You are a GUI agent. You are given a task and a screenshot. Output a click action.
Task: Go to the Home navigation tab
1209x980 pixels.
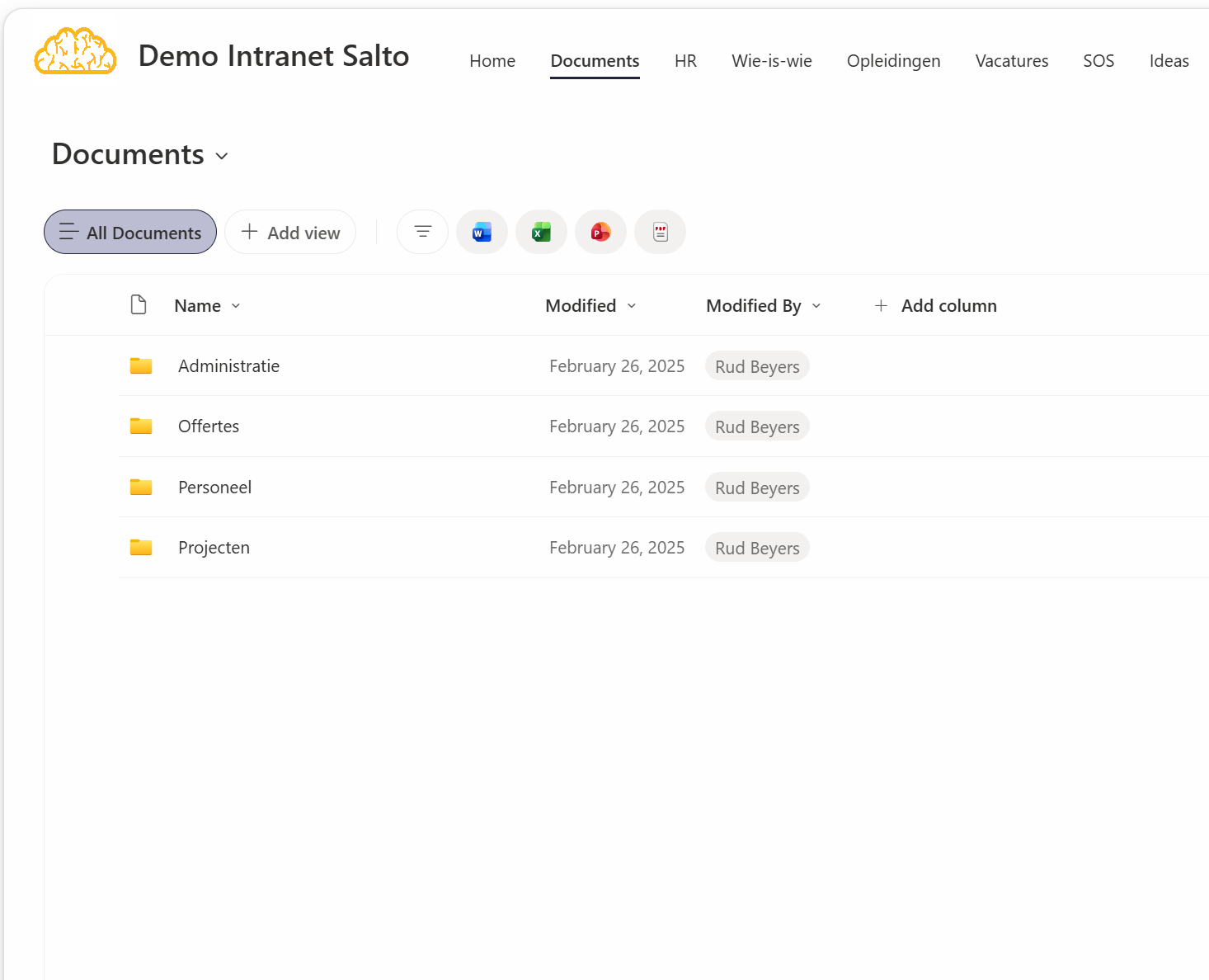492,61
